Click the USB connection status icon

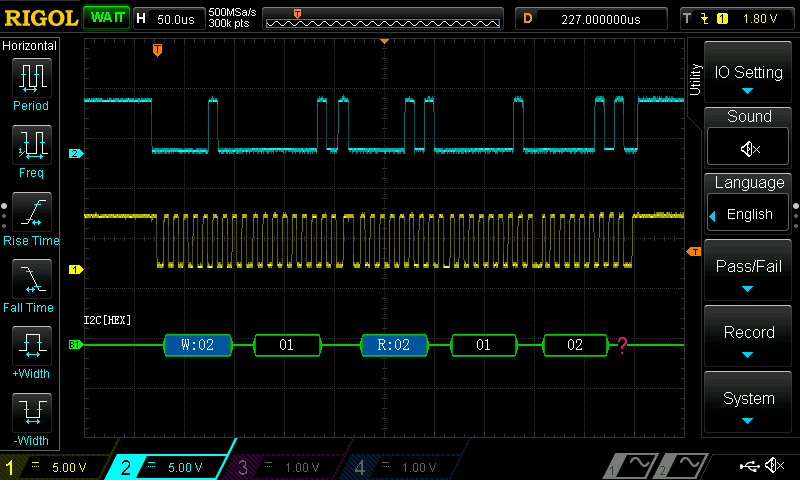click(749, 466)
